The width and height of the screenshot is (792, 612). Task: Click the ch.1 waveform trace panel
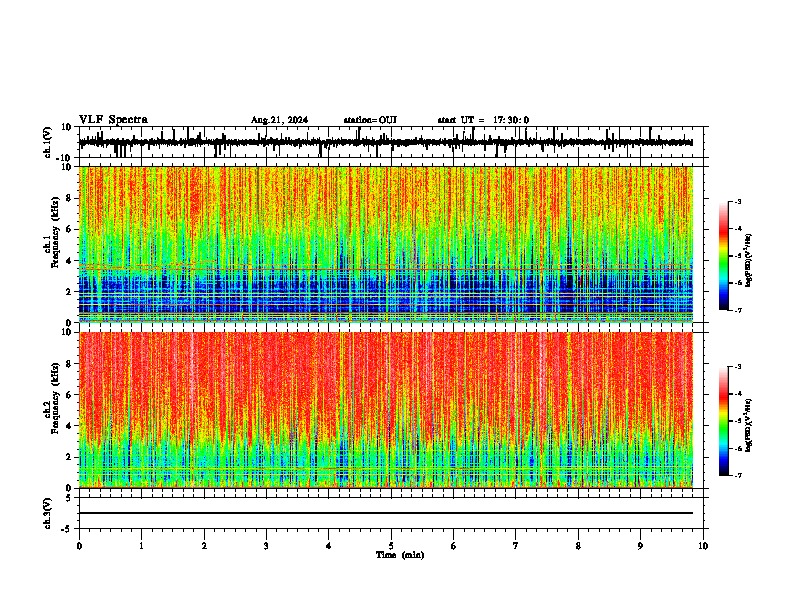[x=391, y=142]
